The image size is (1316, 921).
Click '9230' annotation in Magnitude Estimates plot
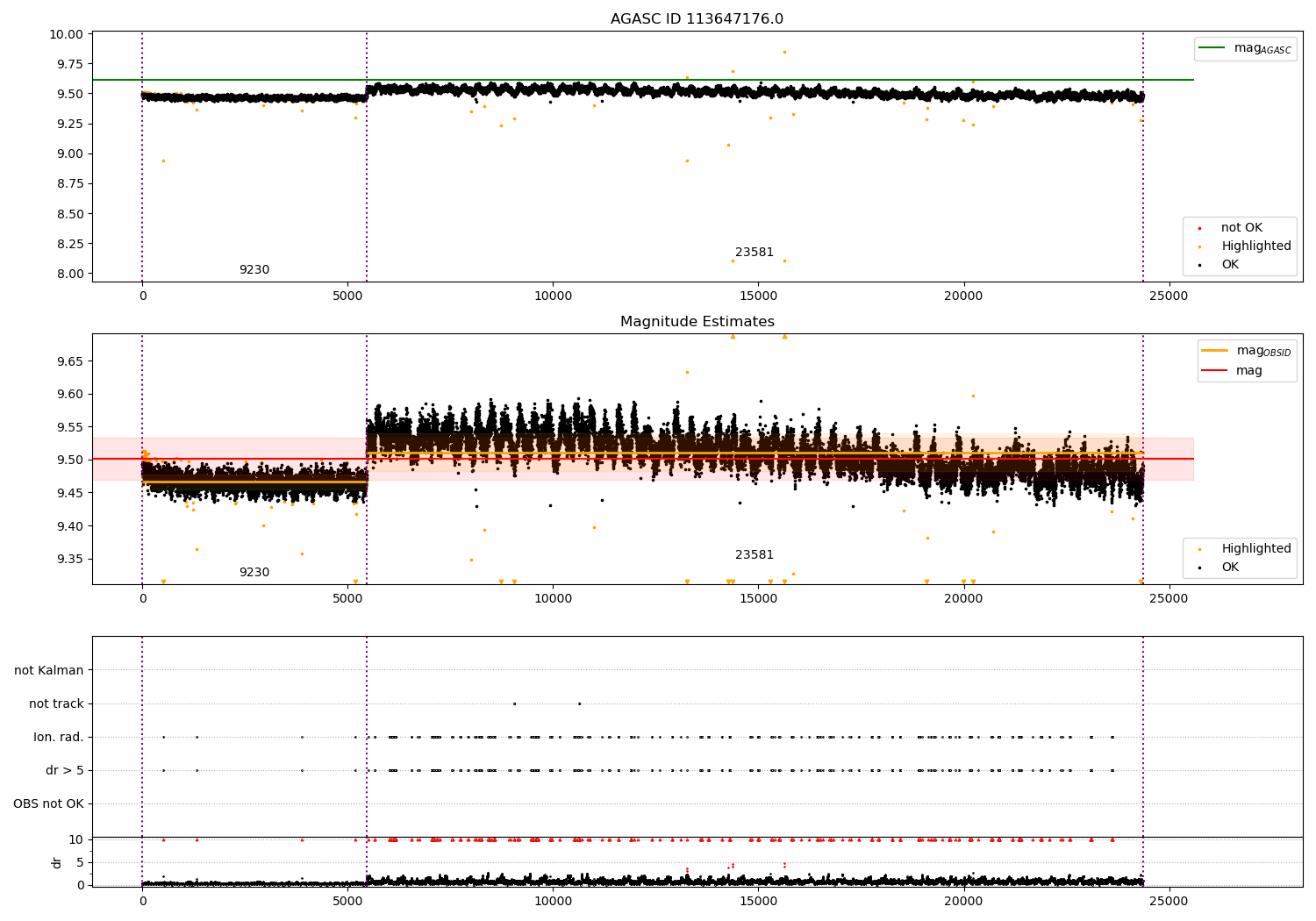coord(254,573)
